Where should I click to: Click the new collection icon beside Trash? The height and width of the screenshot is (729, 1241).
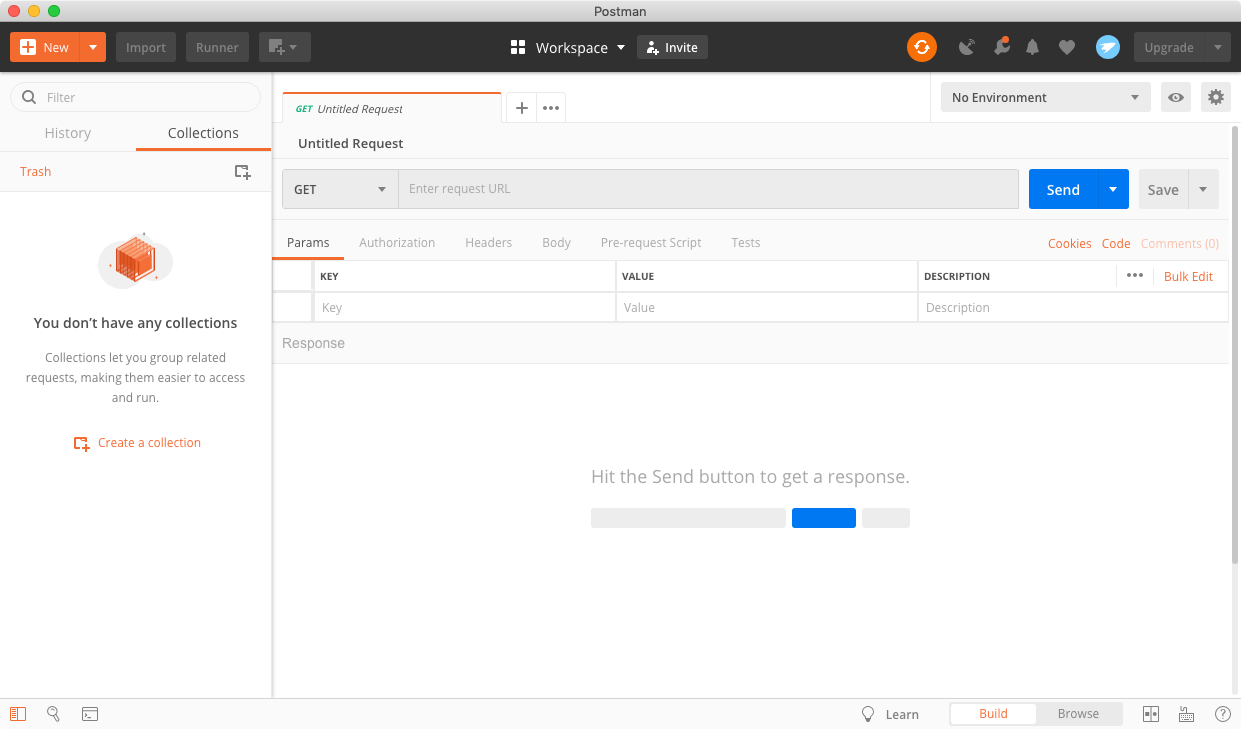pyautogui.click(x=242, y=172)
